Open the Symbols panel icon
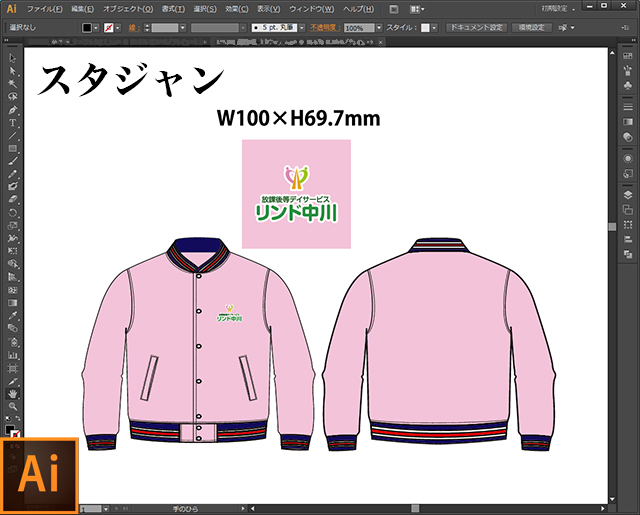This screenshot has width=640, height=515. point(628,85)
